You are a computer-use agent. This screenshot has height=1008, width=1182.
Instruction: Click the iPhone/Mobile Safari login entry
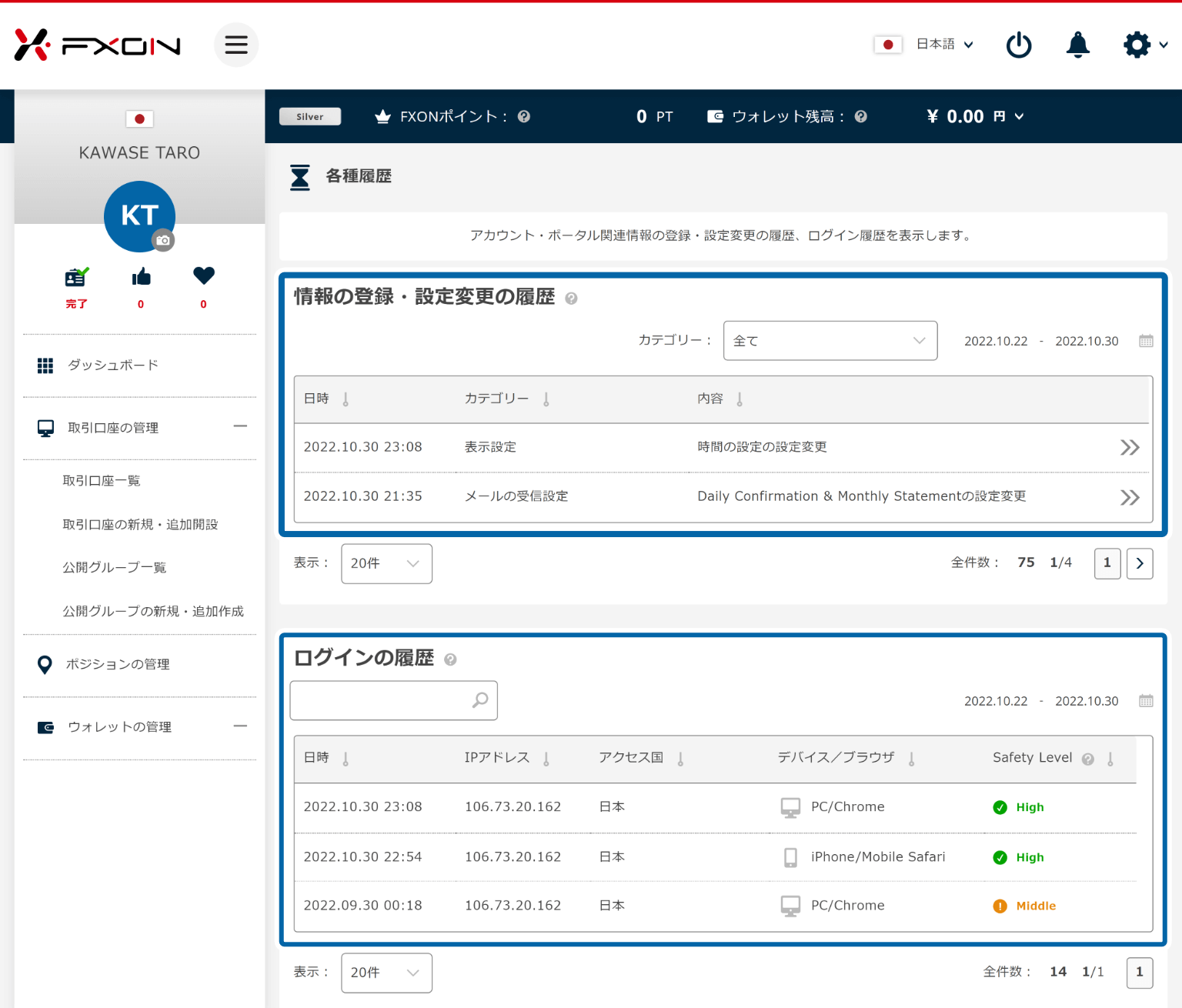[x=878, y=857]
